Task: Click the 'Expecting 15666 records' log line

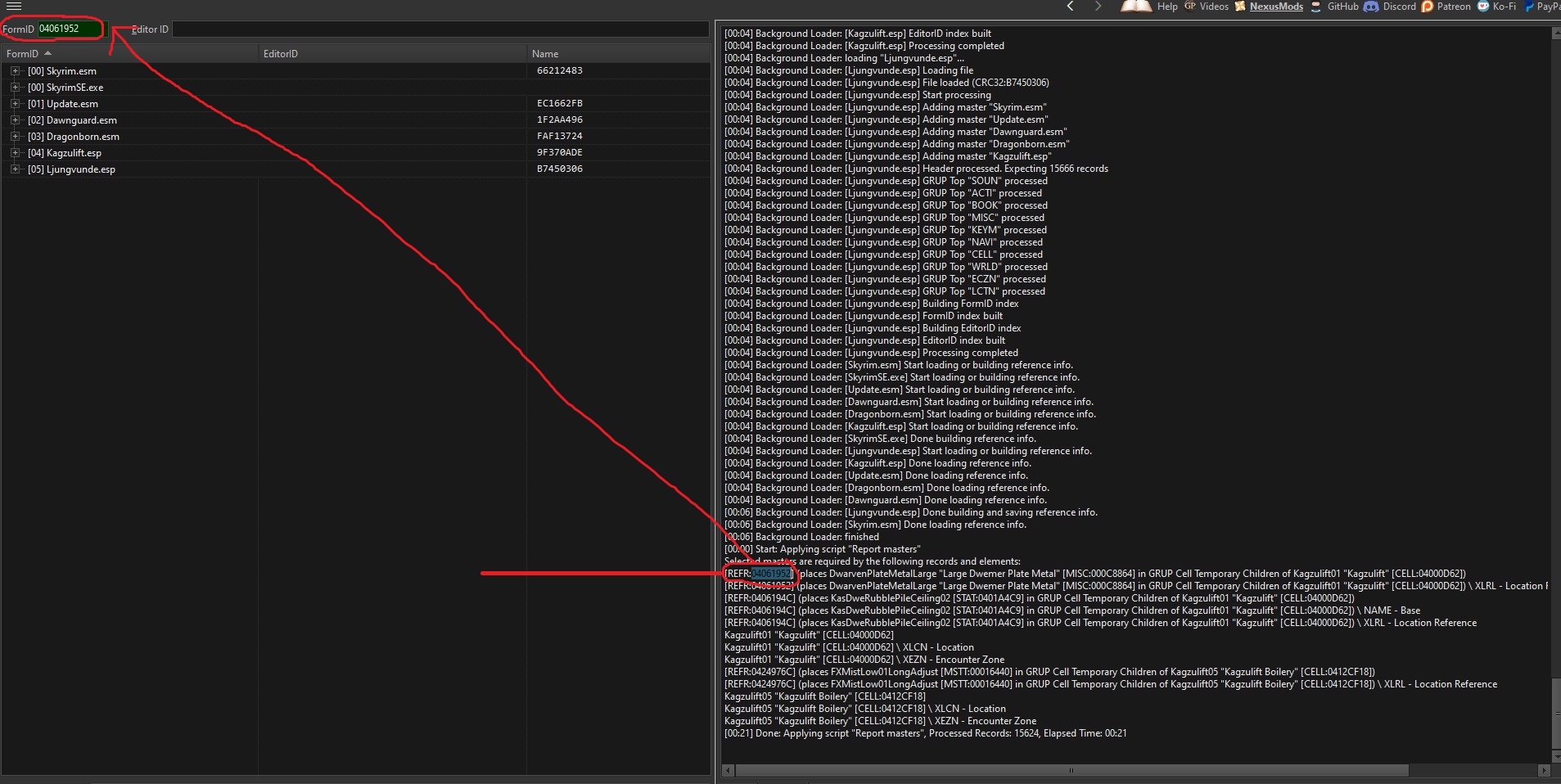Action: coord(917,169)
